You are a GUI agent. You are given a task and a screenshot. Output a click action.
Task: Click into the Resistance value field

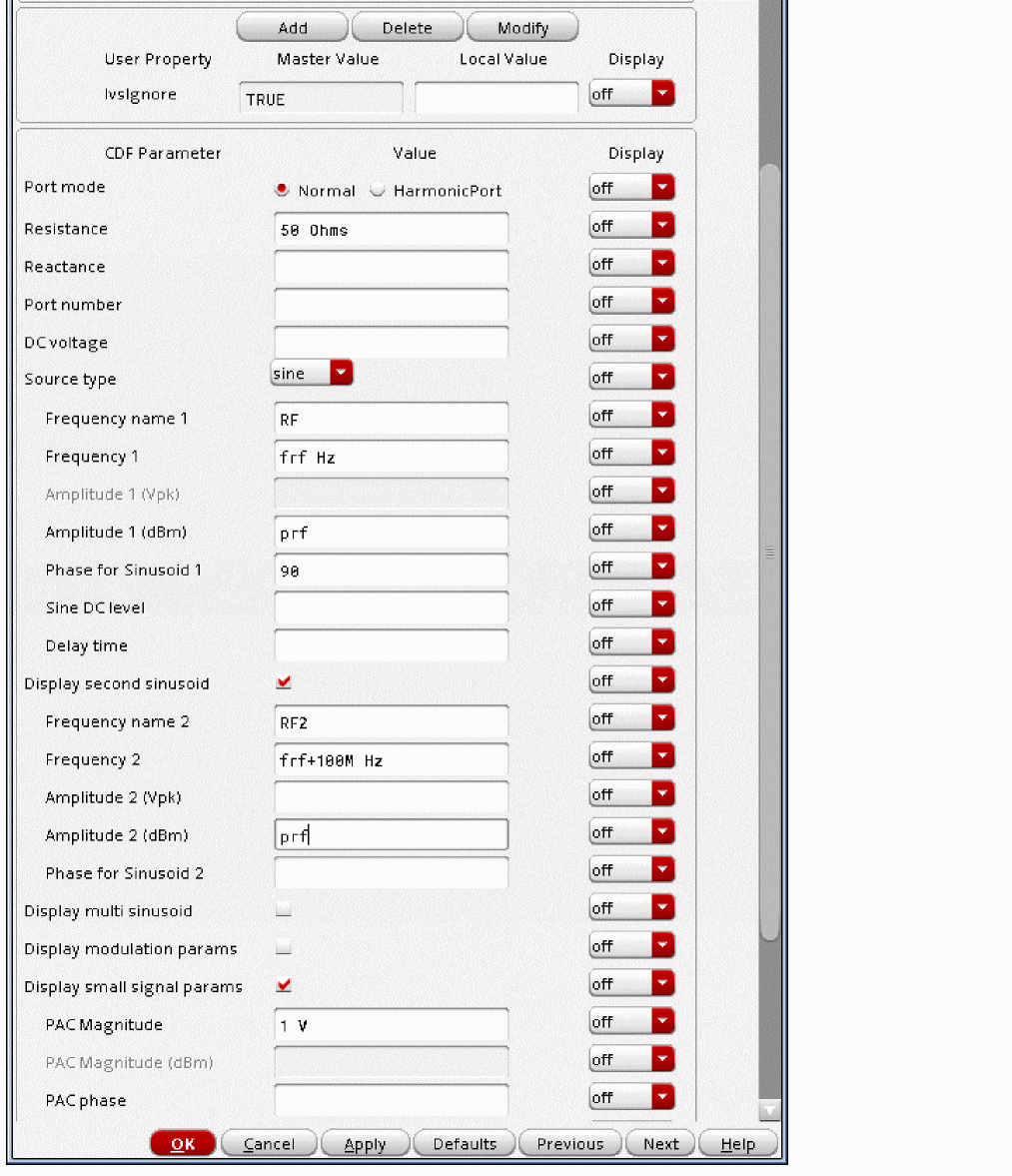click(391, 230)
